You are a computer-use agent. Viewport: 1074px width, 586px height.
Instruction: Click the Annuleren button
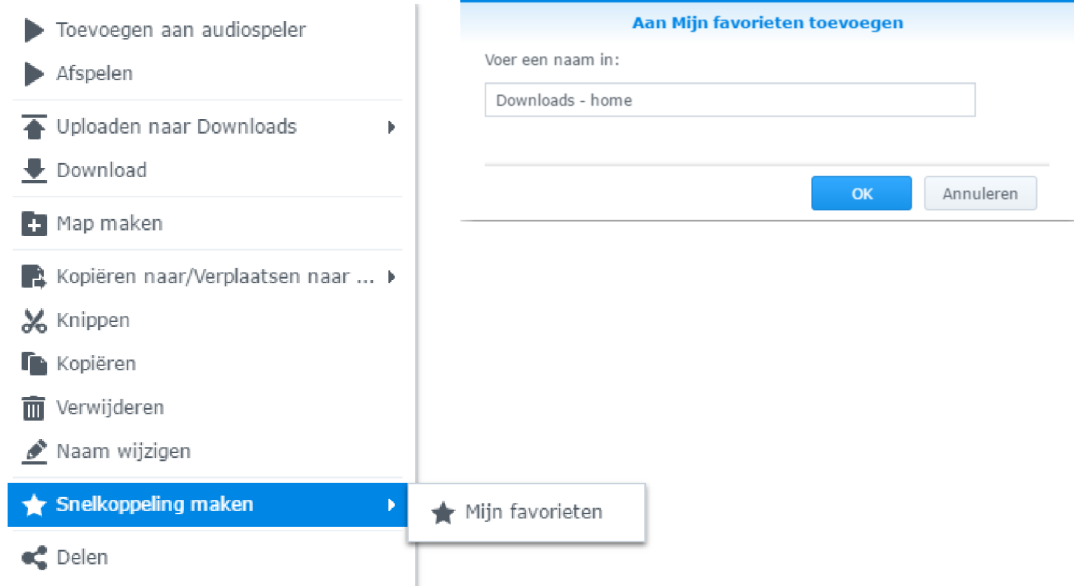[980, 193]
